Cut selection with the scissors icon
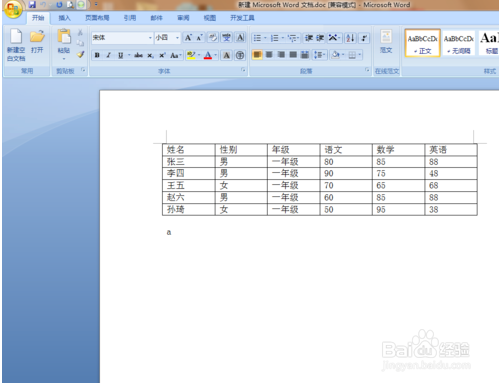Image resolution: width=499 pixels, height=383 pixels. click(x=80, y=33)
